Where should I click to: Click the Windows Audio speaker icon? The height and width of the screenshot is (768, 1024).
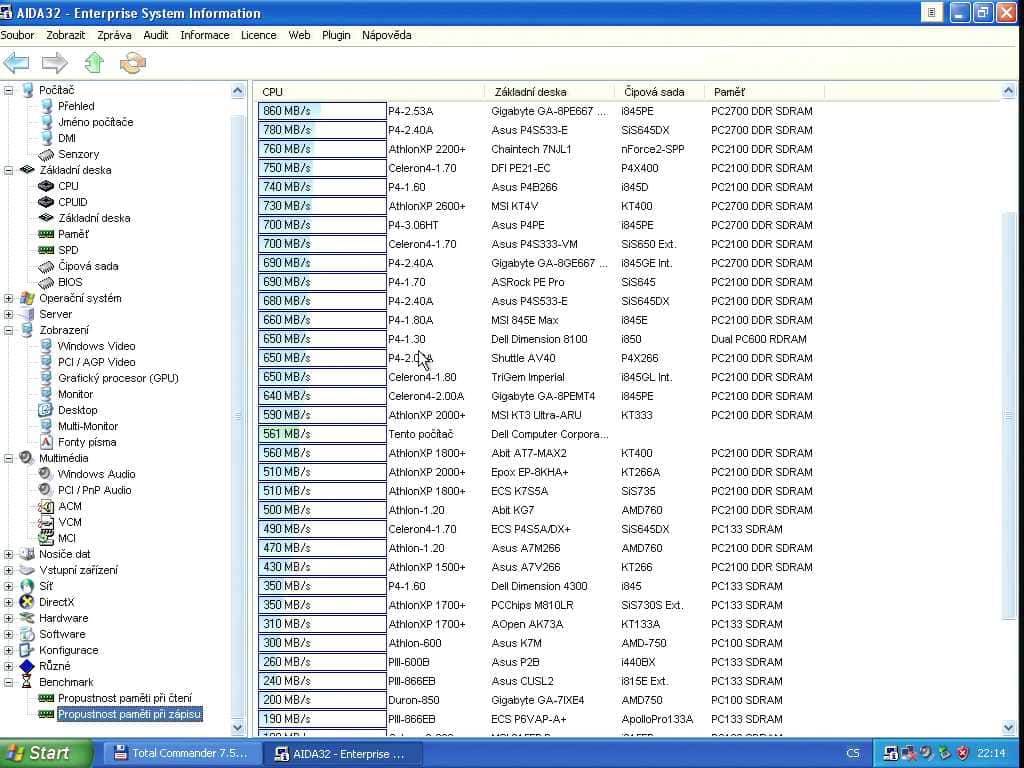(x=45, y=473)
